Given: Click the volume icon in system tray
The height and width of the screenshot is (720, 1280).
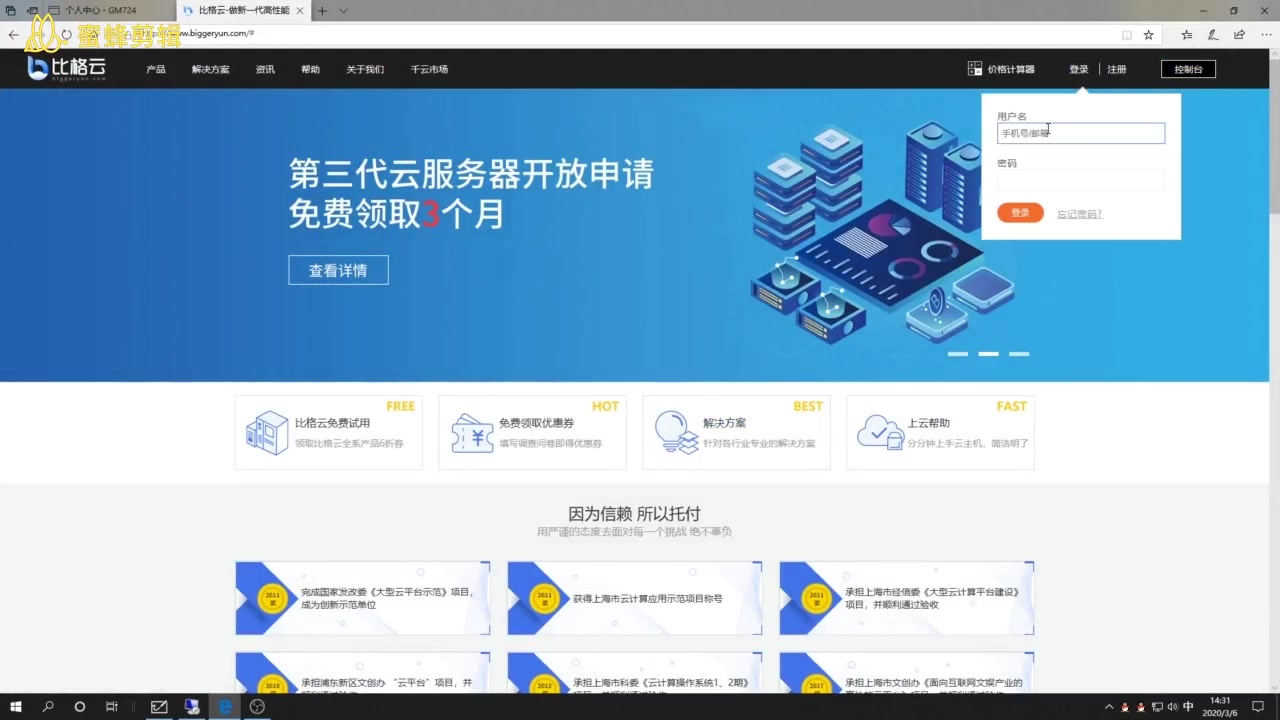Looking at the screenshot, I should point(1172,707).
